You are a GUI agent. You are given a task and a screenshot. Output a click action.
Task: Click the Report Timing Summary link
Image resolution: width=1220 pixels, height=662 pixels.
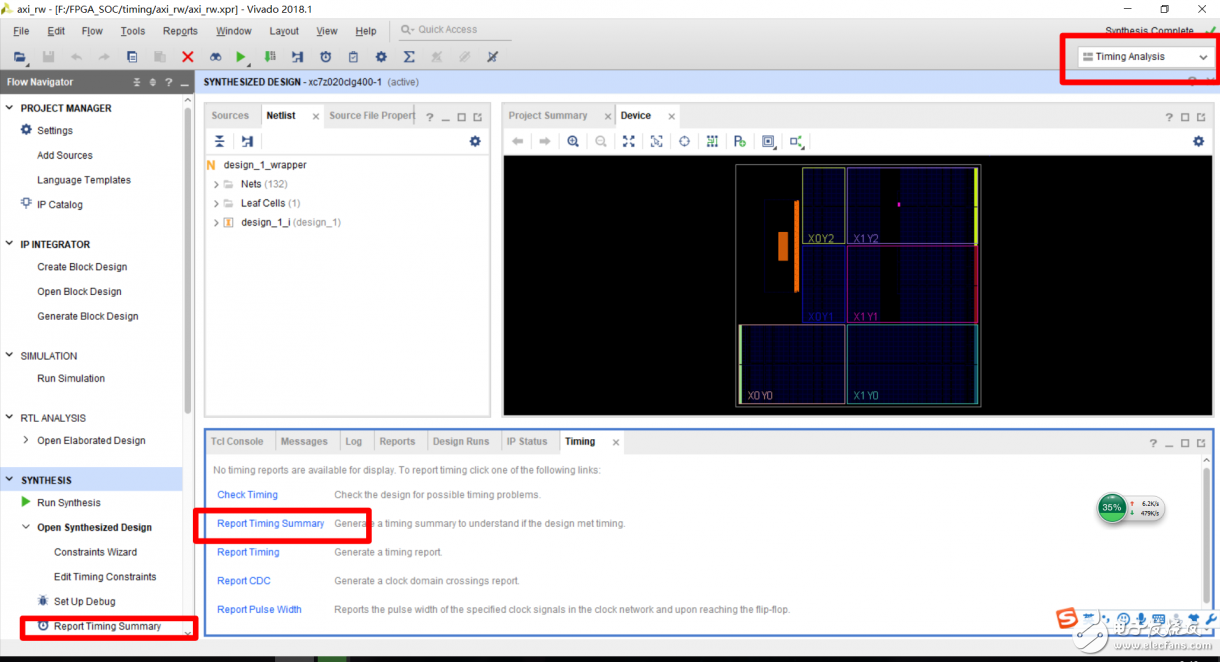tap(270, 523)
